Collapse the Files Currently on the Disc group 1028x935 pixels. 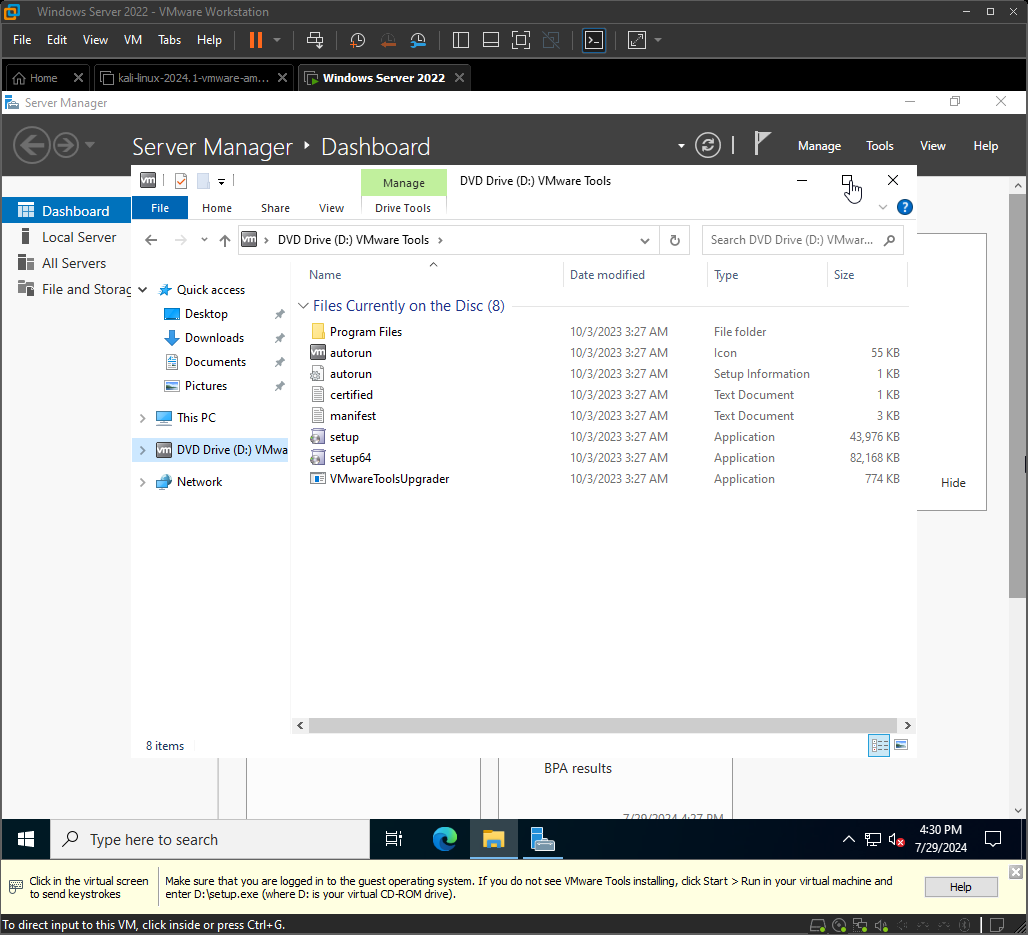point(303,306)
